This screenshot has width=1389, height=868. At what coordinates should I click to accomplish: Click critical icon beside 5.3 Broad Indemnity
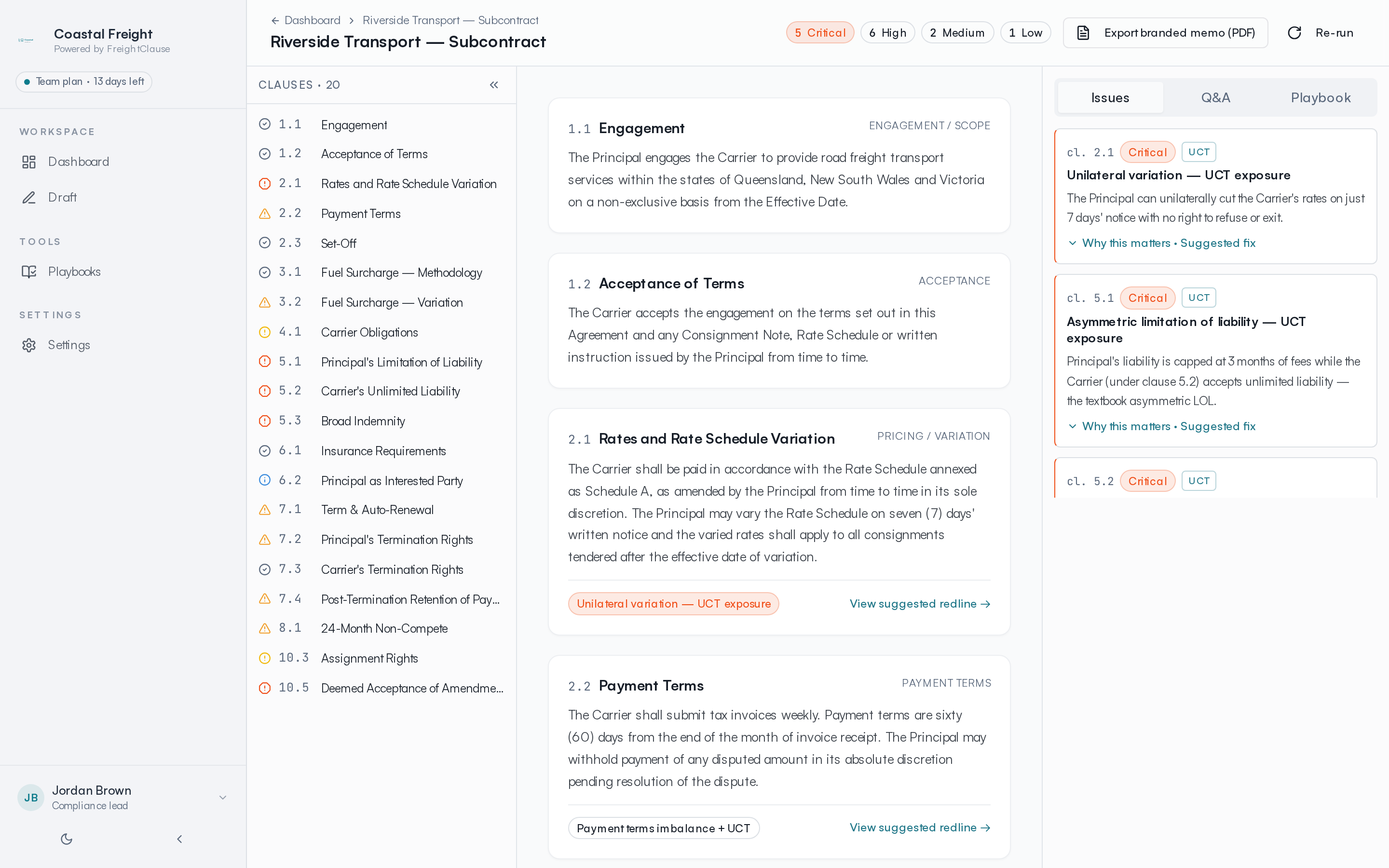tap(265, 421)
